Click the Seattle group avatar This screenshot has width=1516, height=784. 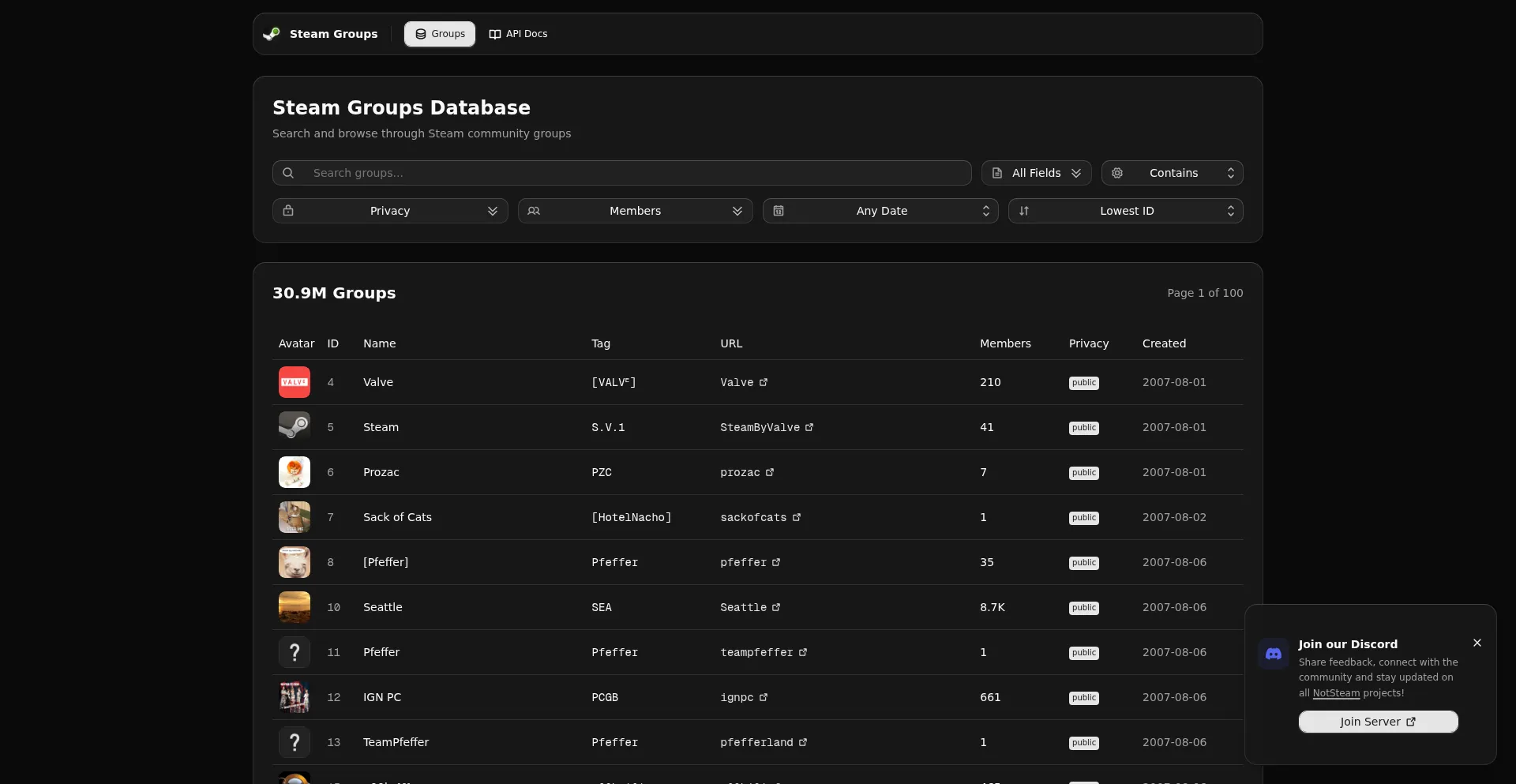295,607
